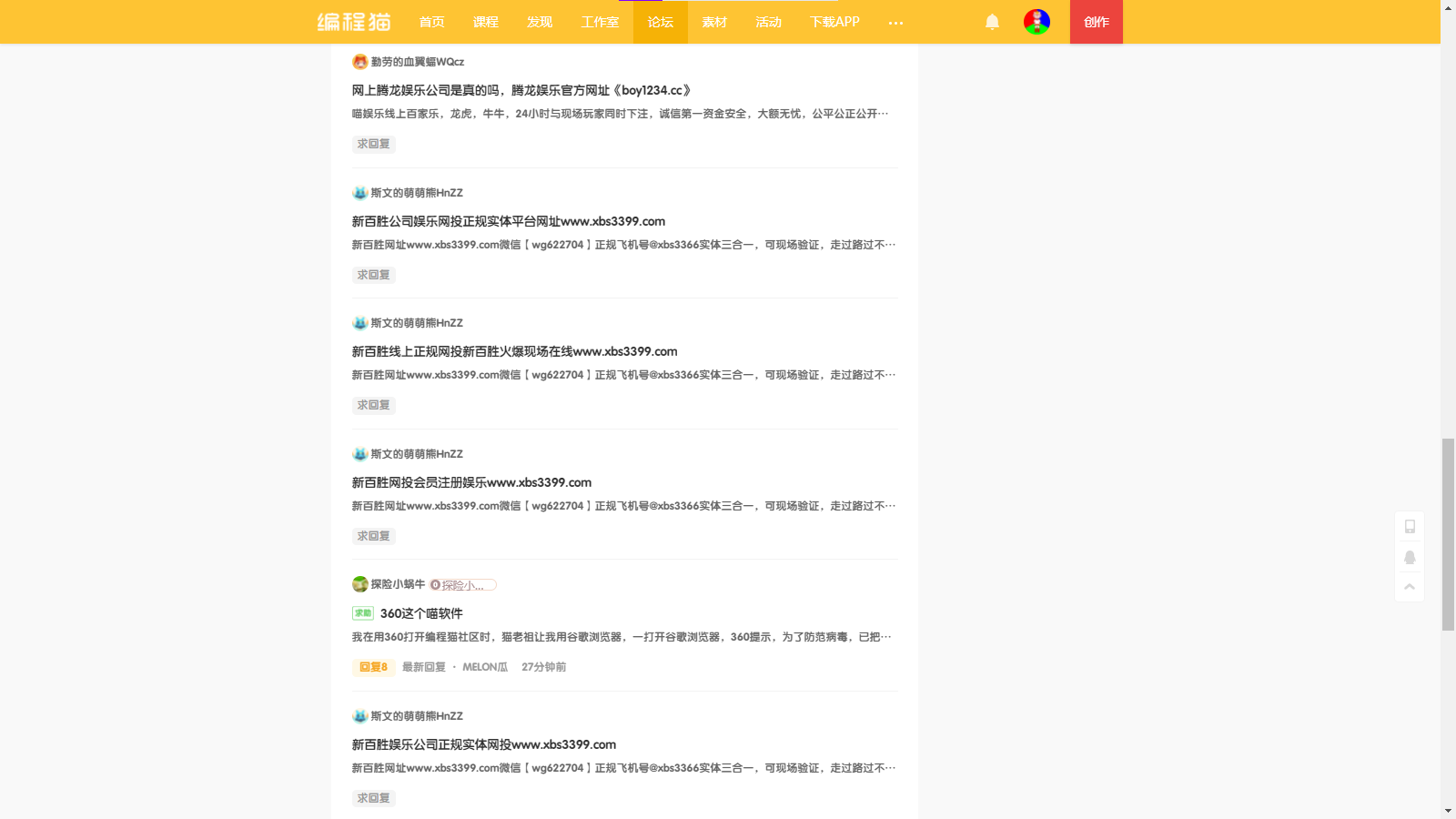
Task: Open post 新百胜网投会员注册娱乐
Action: click(x=471, y=482)
